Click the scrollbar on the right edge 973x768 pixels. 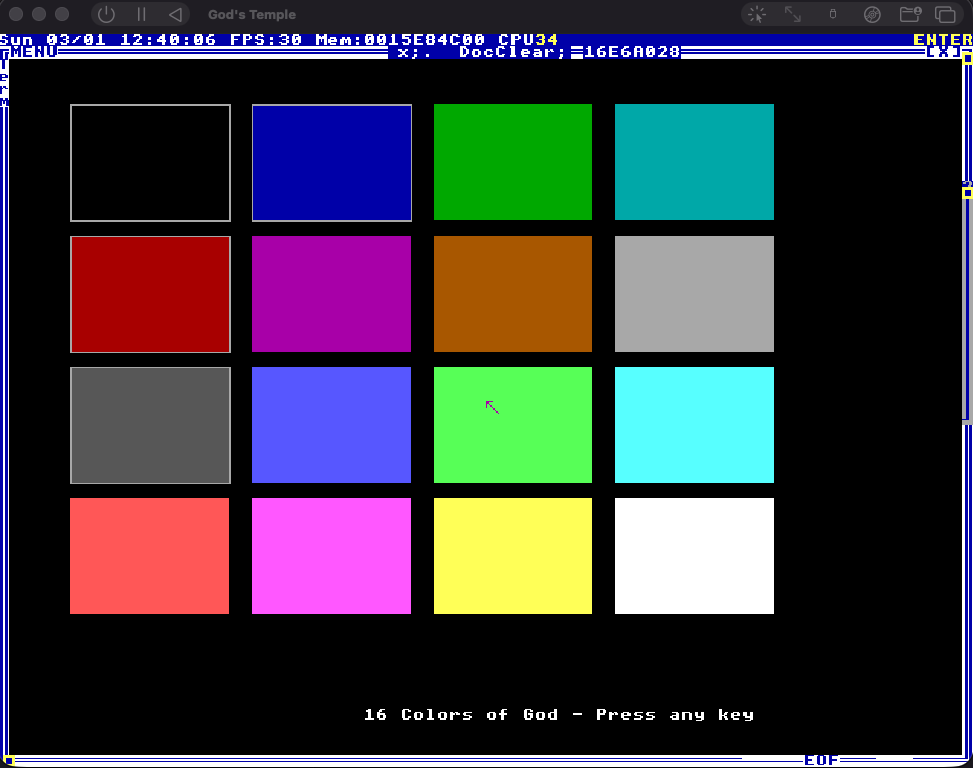(963, 300)
